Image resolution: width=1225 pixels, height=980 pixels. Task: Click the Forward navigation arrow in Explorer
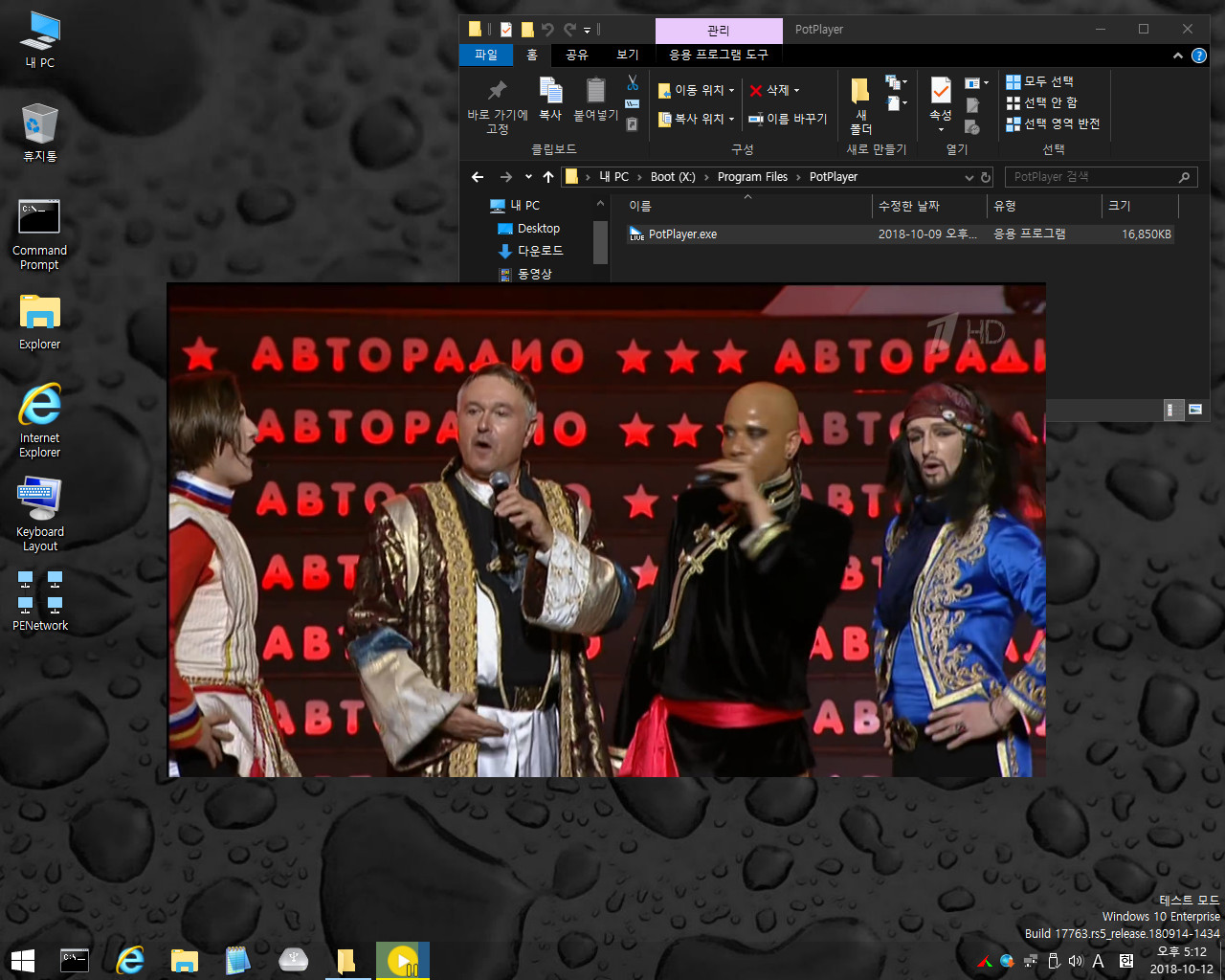pyautogui.click(x=506, y=177)
